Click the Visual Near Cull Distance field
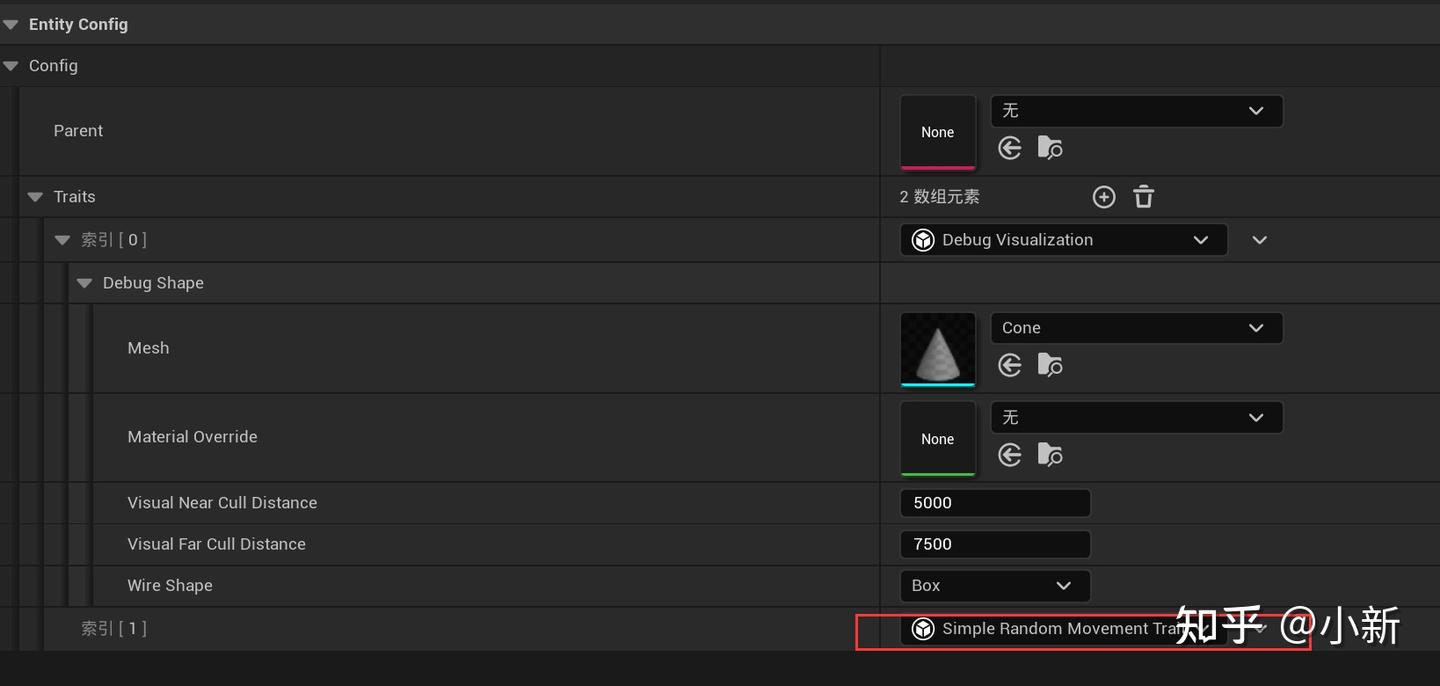 click(x=994, y=503)
